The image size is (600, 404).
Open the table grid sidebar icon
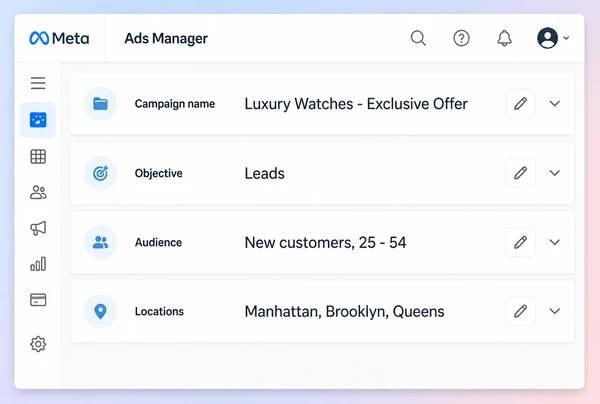(38, 156)
